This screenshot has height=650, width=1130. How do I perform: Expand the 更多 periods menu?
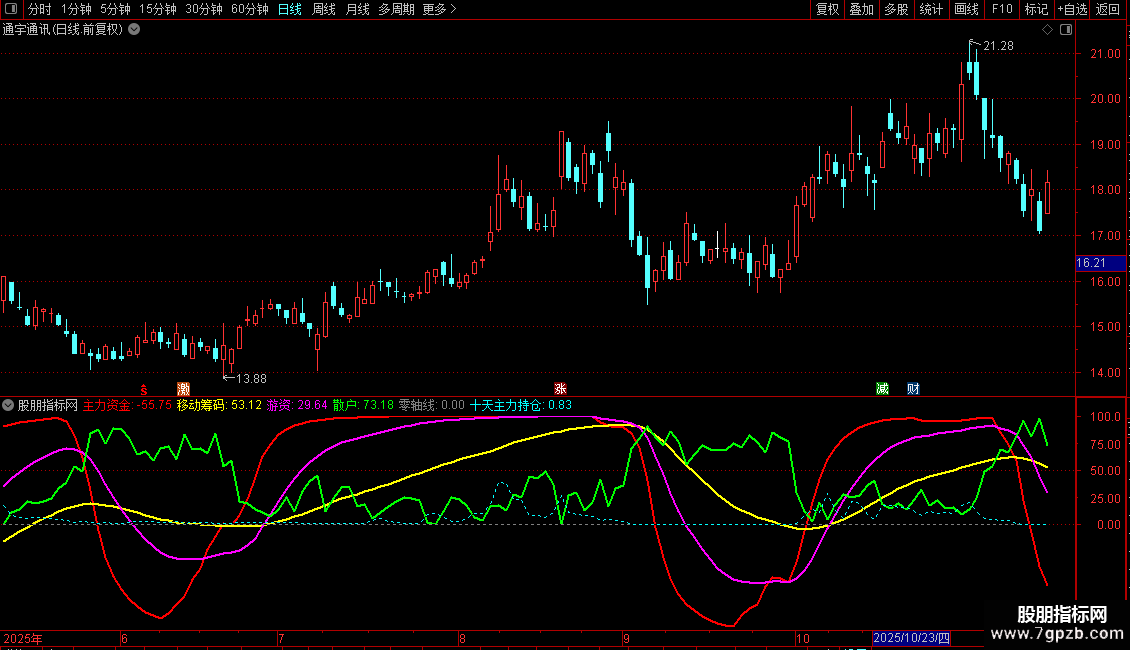point(439,9)
